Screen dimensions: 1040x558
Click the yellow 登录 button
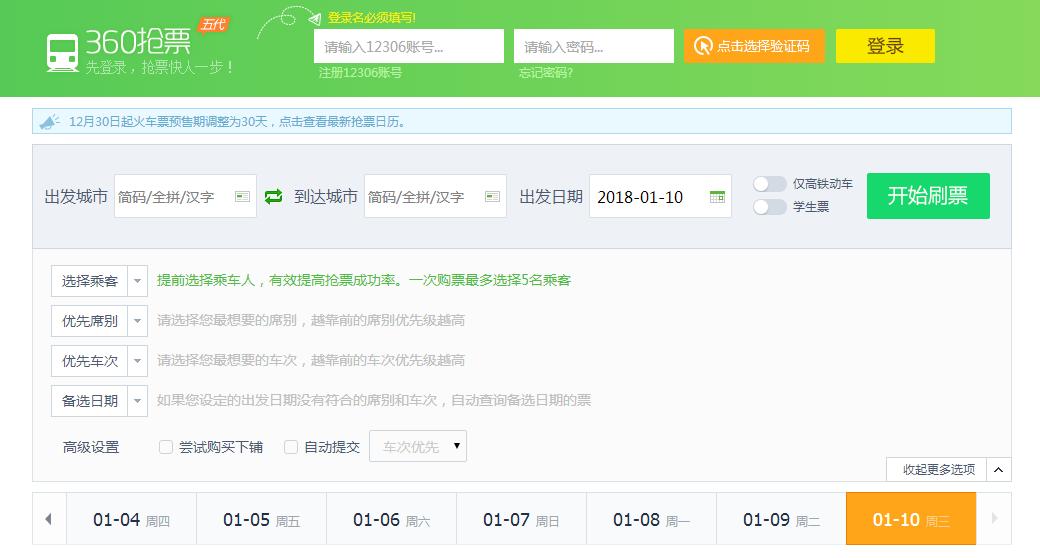click(x=885, y=46)
